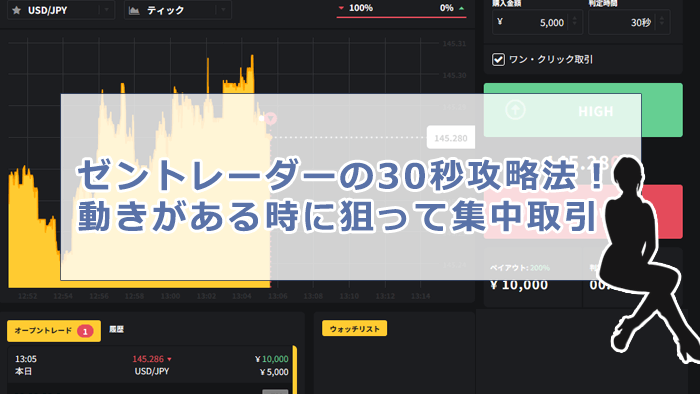Open the USD/JPY currency pair dropdown
The width and height of the screenshot is (700, 394).
click(x=61, y=10)
